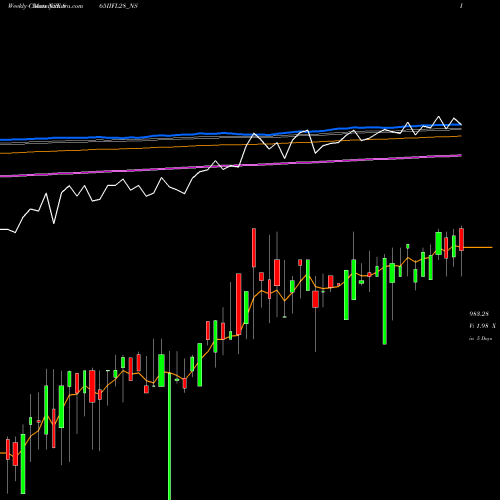Click the price value 983.28
Screen dimensions: 500x500
[479, 314]
